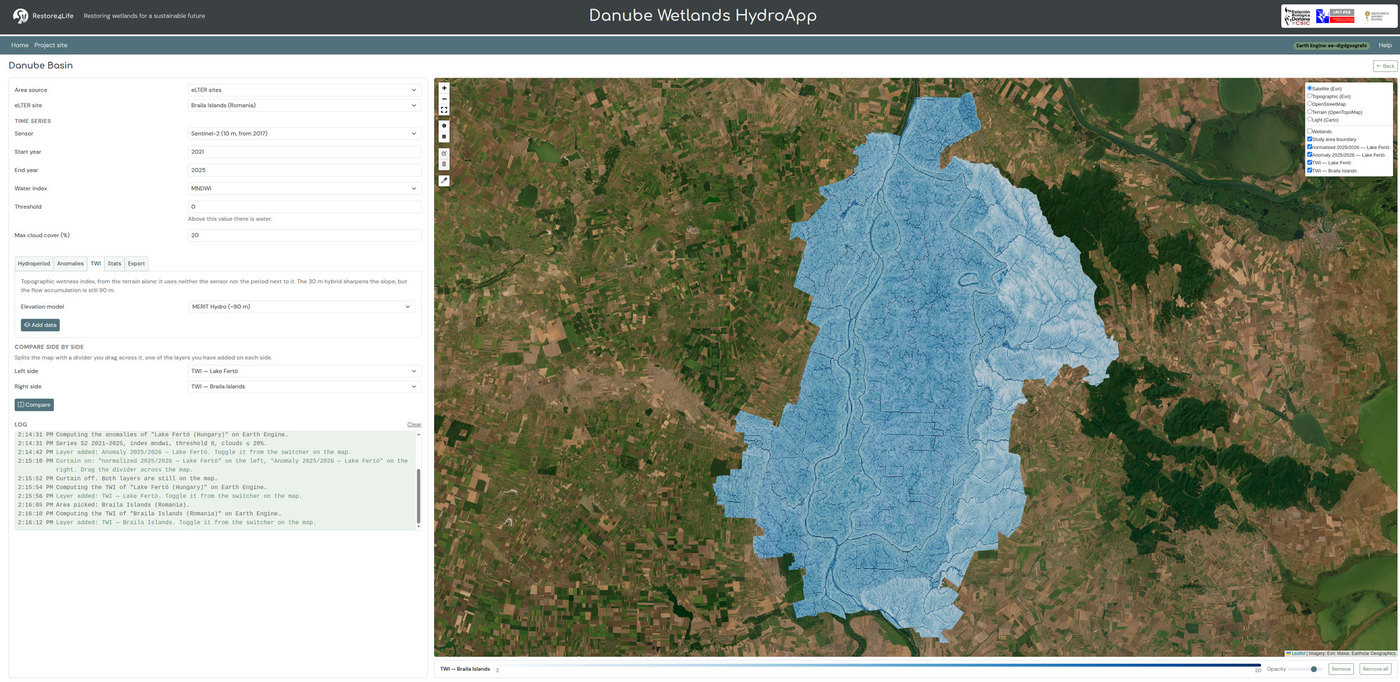Click the Back button
The height and width of the screenshot is (682, 1400).
[1385, 66]
